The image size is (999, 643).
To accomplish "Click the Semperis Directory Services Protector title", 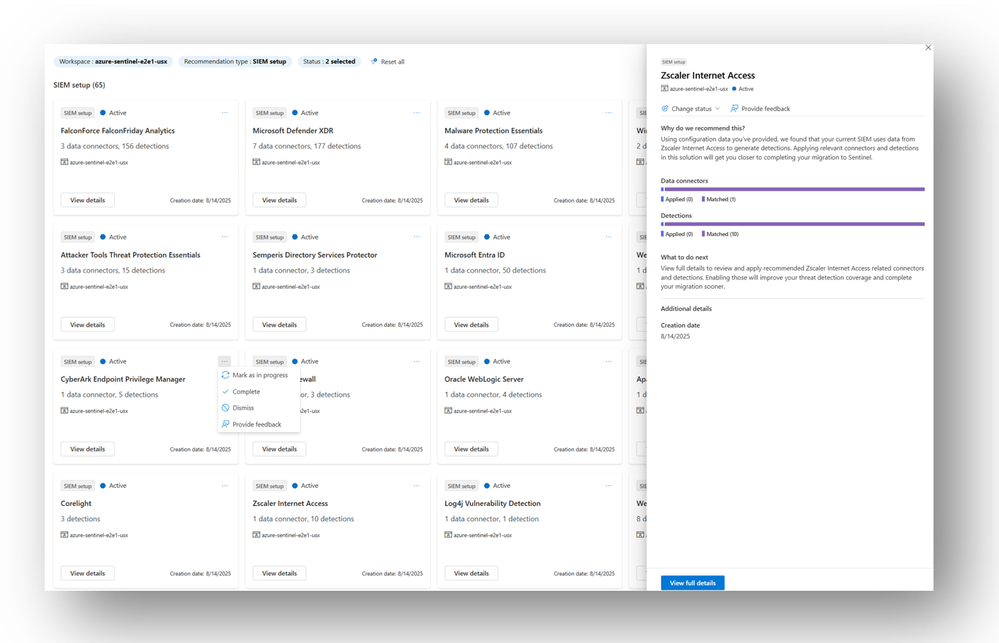I will [x=315, y=255].
